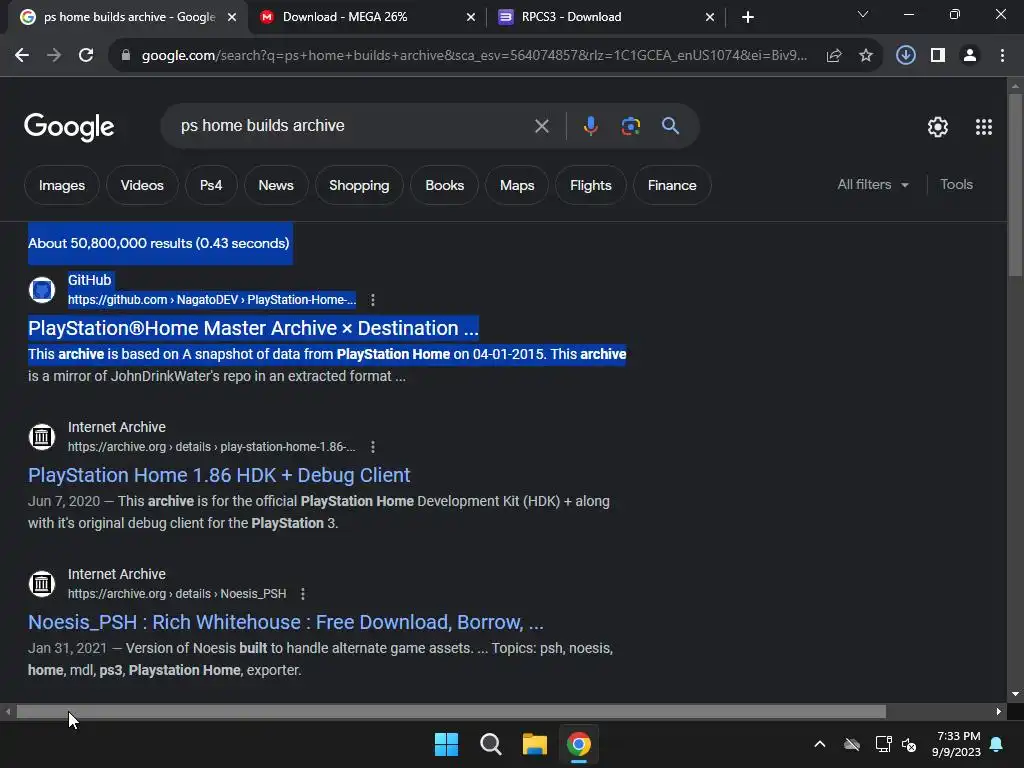The width and height of the screenshot is (1024, 768).
Task: View site information lock icon
Action: click(x=126, y=56)
